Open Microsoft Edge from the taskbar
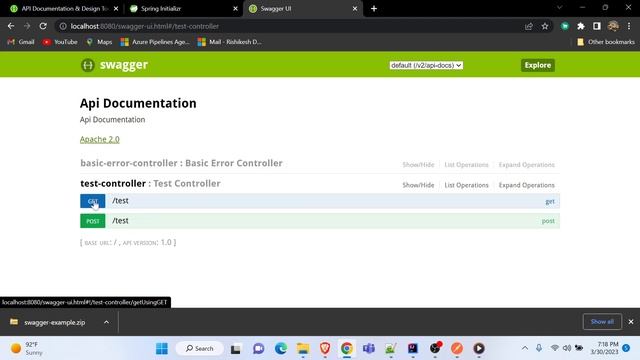Viewport: 640px width, 360px height. pyautogui.click(x=281, y=349)
